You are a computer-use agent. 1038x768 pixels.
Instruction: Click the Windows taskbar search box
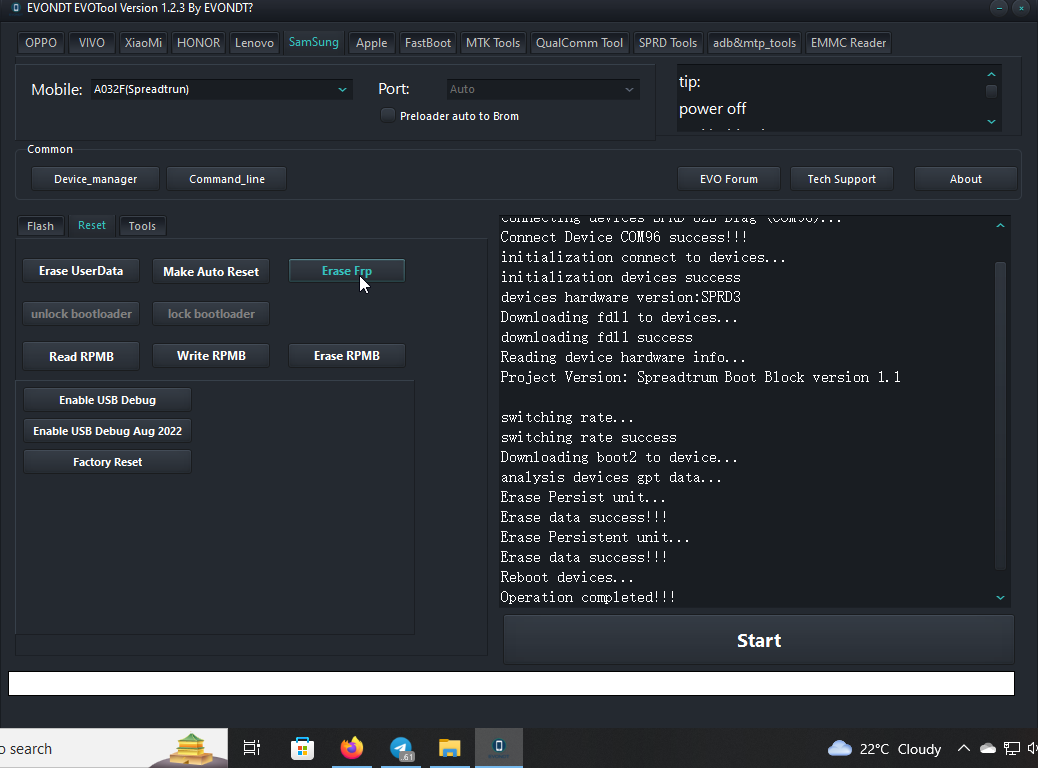click(114, 748)
